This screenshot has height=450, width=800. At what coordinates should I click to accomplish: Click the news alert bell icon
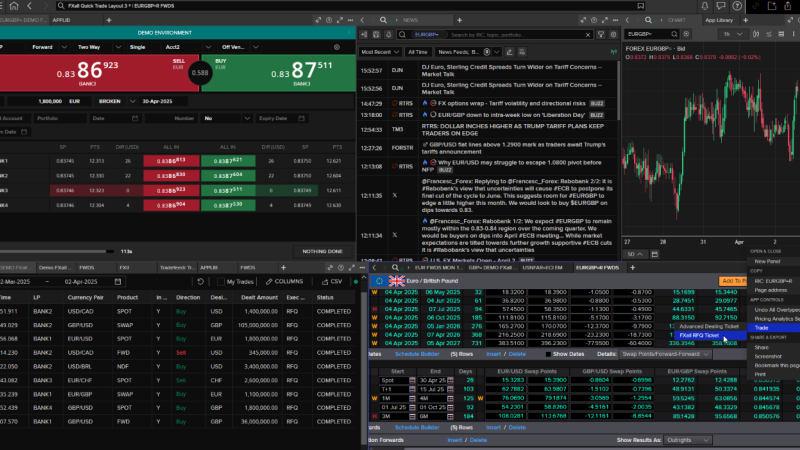(388, 35)
